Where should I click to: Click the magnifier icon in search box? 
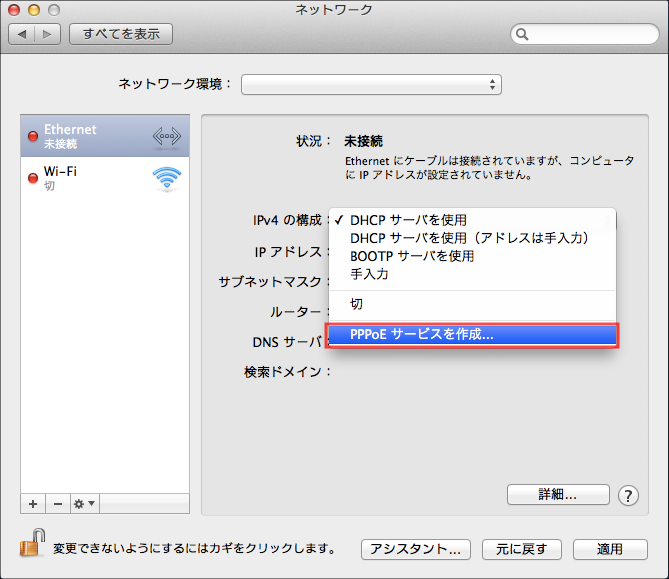pyautogui.click(x=522, y=34)
